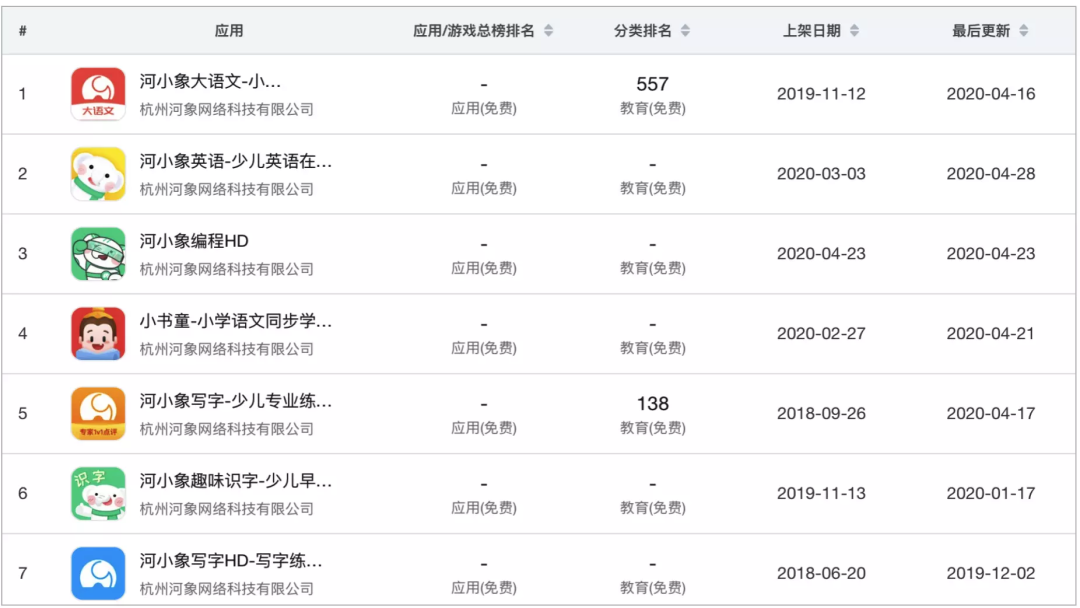Click 教育(免费) under rank 557
The height and width of the screenshot is (608, 1080).
(652, 108)
